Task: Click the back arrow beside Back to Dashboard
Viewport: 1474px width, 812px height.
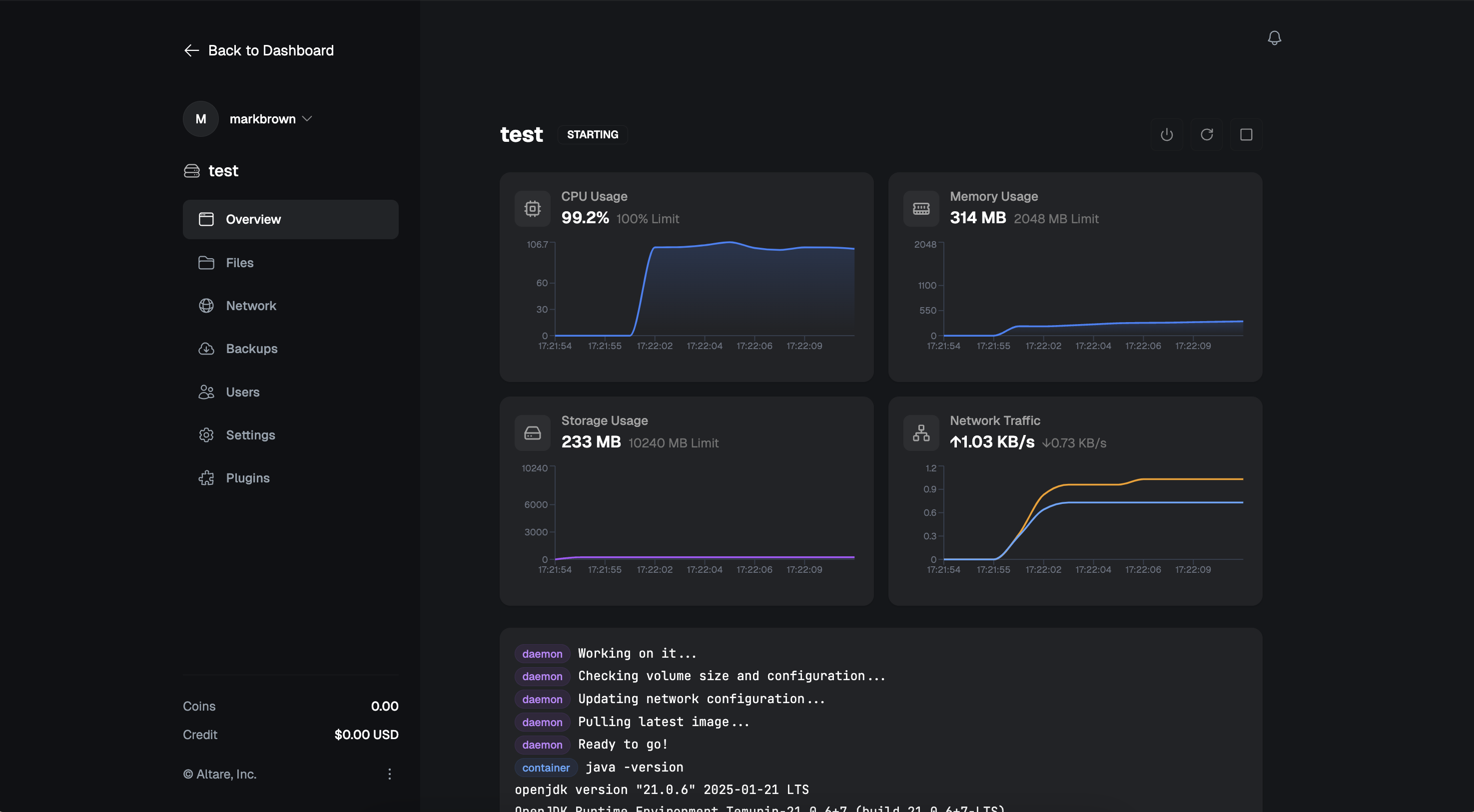Action: (x=192, y=50)
